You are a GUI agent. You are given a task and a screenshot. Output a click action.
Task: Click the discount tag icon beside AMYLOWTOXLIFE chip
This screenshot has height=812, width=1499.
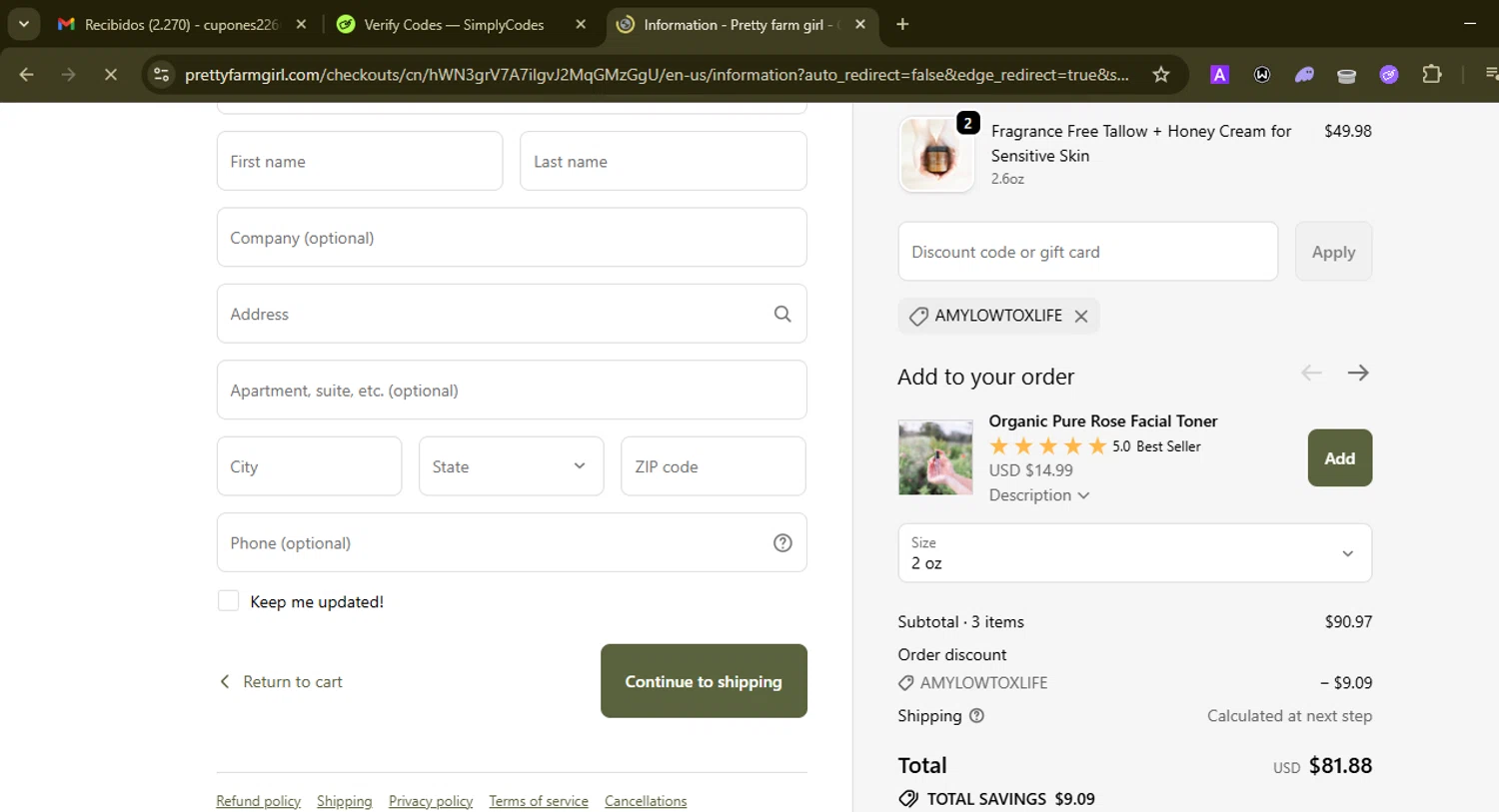(x=918, y=316)
